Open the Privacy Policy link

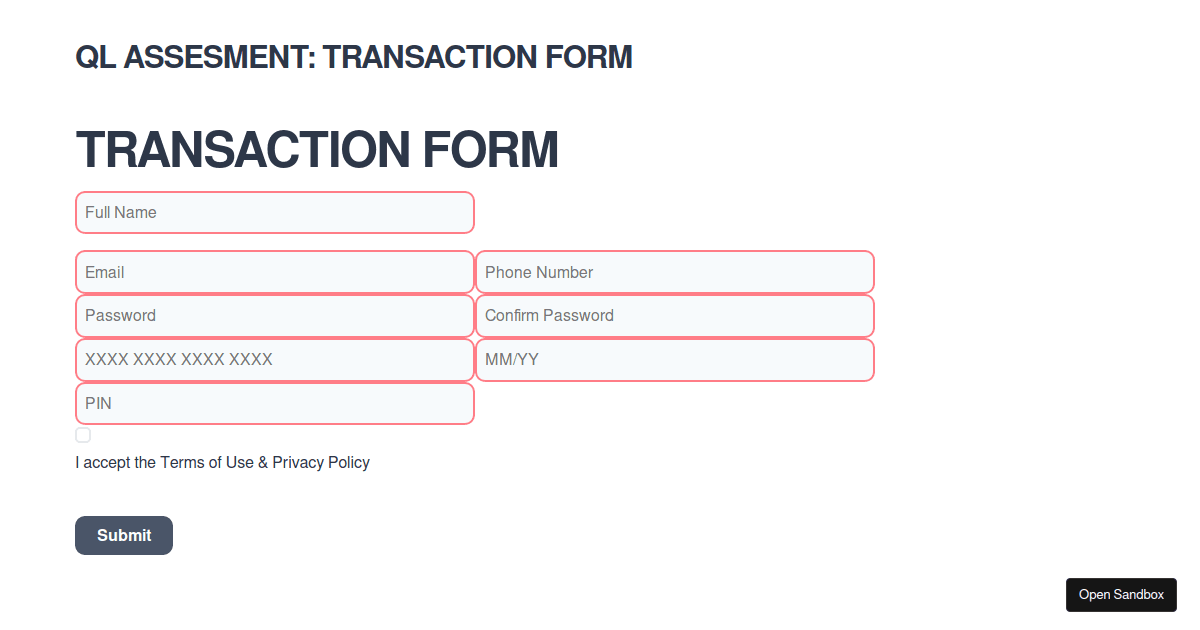click(320, 462)
